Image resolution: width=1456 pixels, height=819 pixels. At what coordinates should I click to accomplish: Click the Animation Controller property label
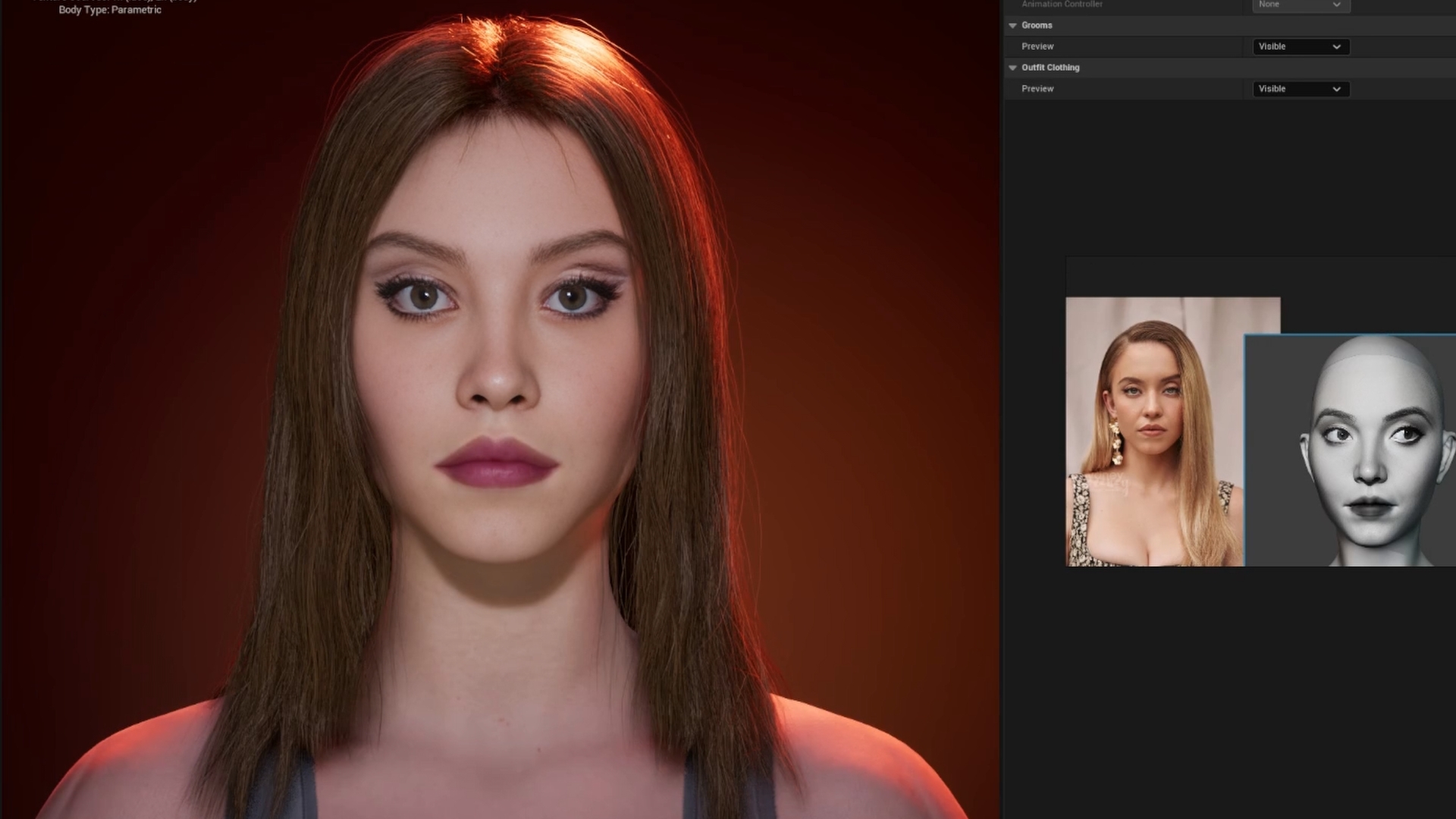click(x=1062, y=5)
